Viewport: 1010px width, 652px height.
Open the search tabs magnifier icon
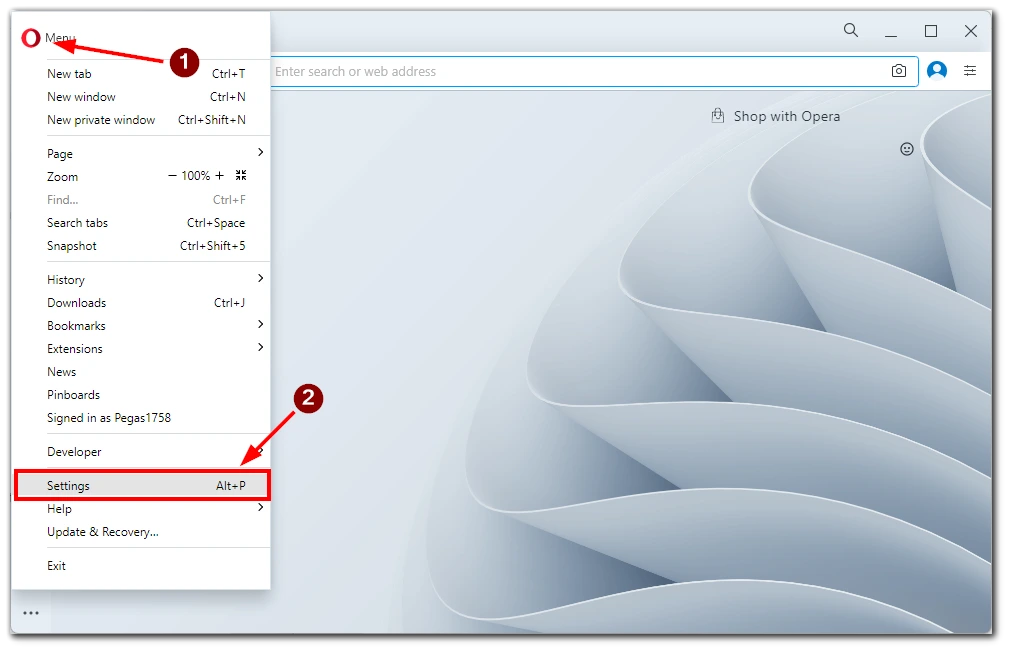pyautogui.click(x=851, y=30)
